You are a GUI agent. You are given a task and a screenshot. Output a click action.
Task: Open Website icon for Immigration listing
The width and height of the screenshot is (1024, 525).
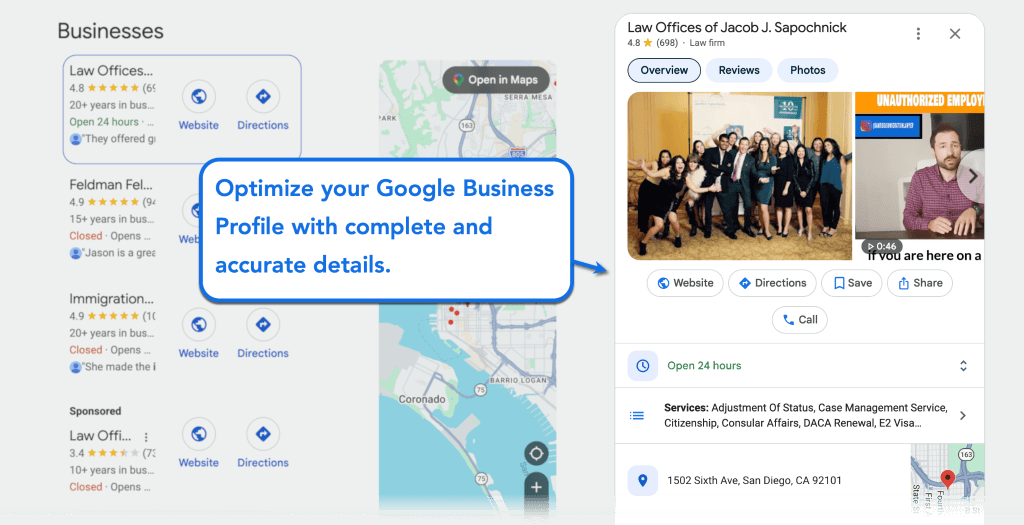(199, 325)
